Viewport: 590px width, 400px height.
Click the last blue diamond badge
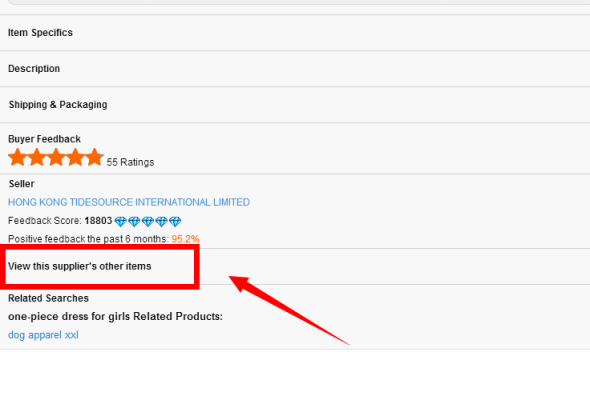coord(175,222)
